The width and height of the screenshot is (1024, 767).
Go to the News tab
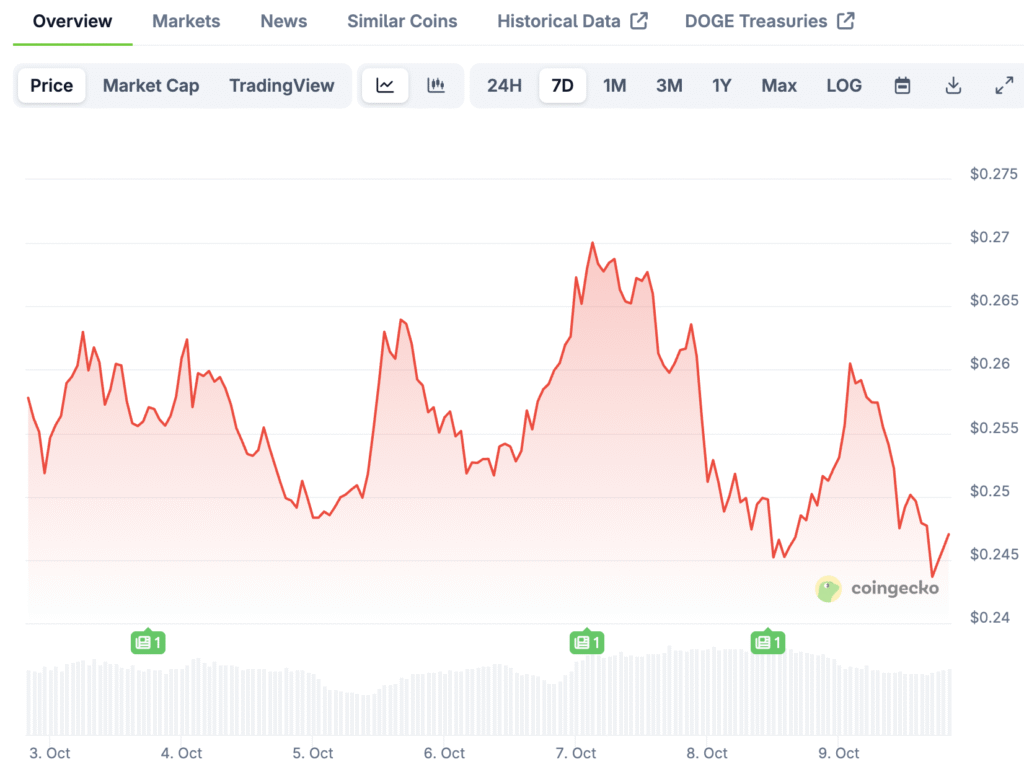pos(284,21)
